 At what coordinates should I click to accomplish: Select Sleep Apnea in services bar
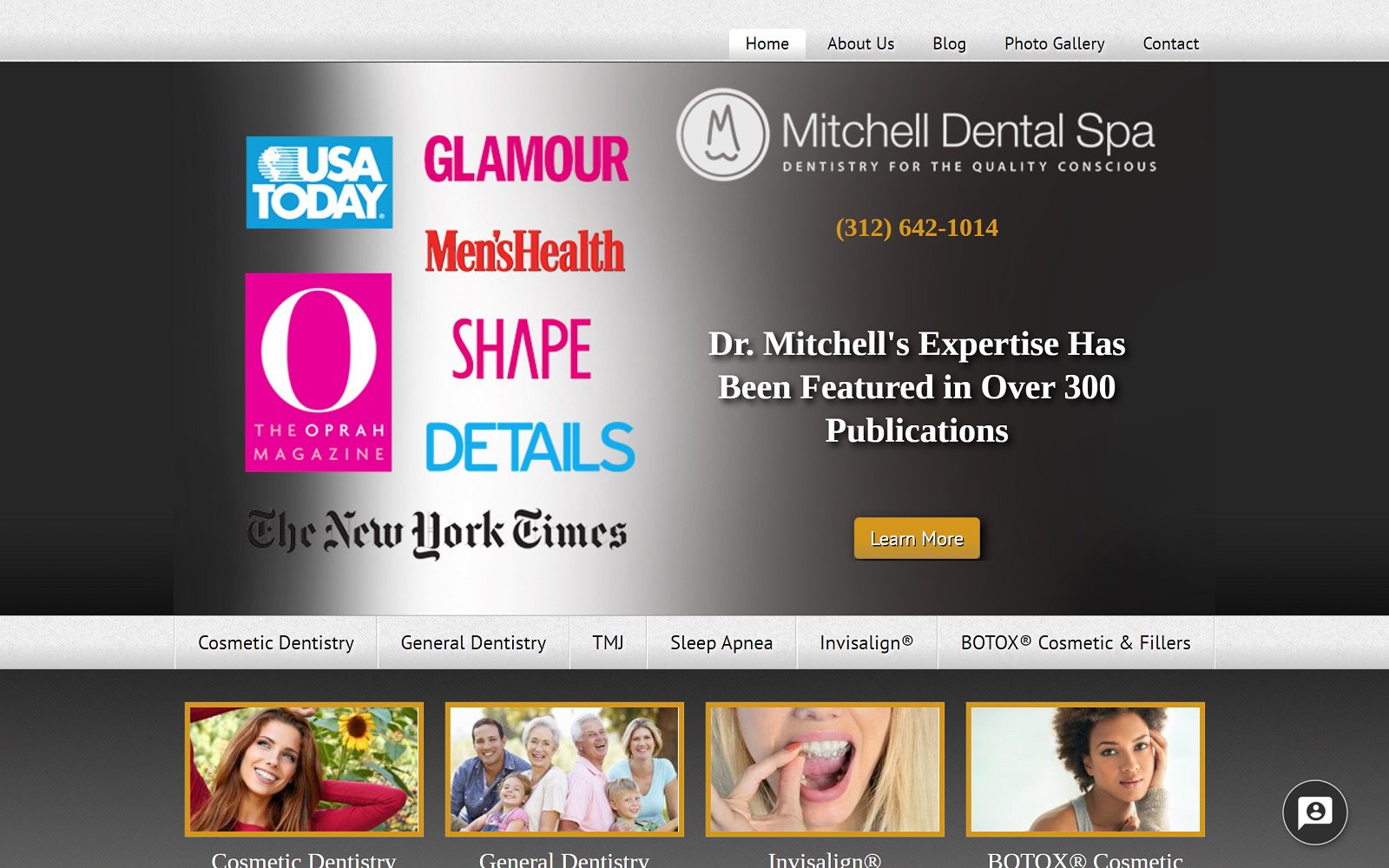pyautogui.click(x=721, y=643)
